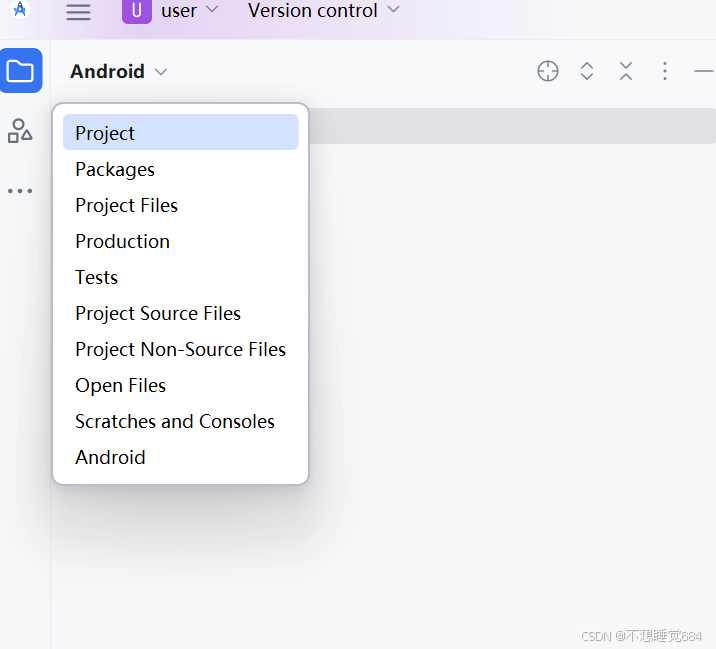
Task: Select Project view from list
Action: tap(105, 133)
